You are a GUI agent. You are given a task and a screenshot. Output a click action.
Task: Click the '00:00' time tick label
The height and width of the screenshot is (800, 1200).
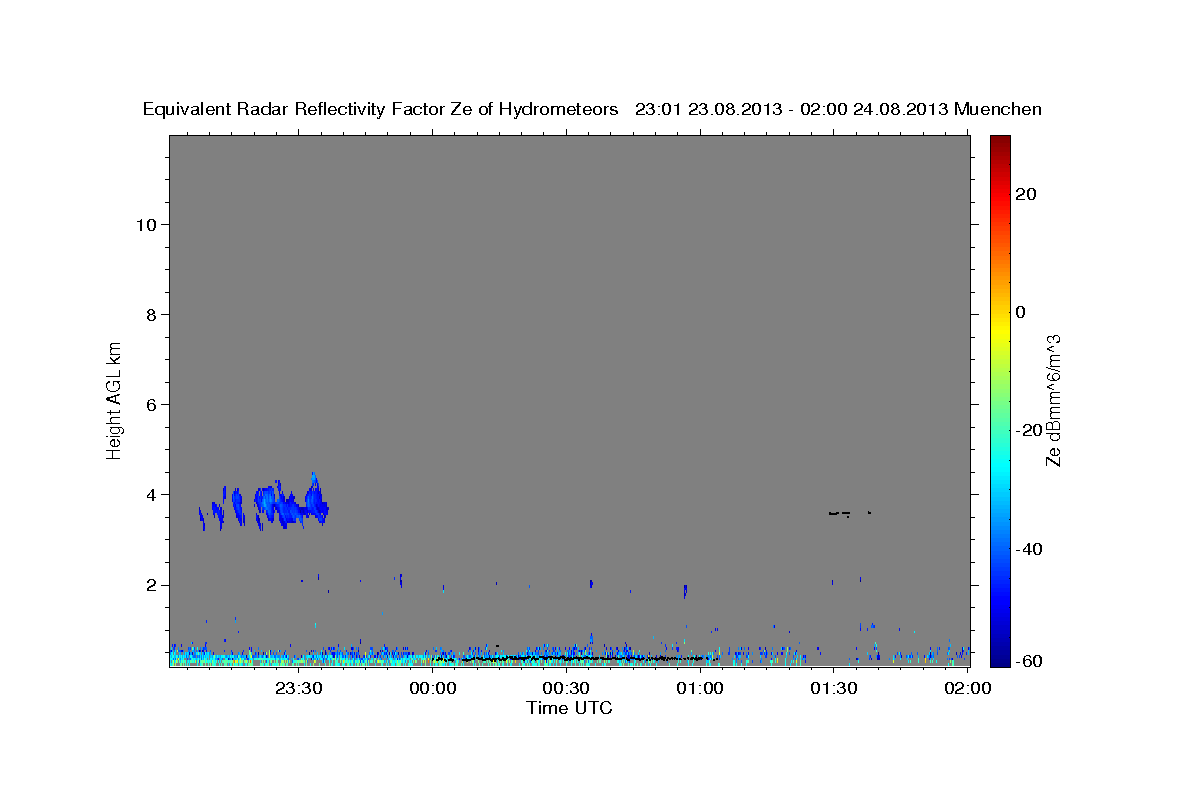(x=433, y=688)
